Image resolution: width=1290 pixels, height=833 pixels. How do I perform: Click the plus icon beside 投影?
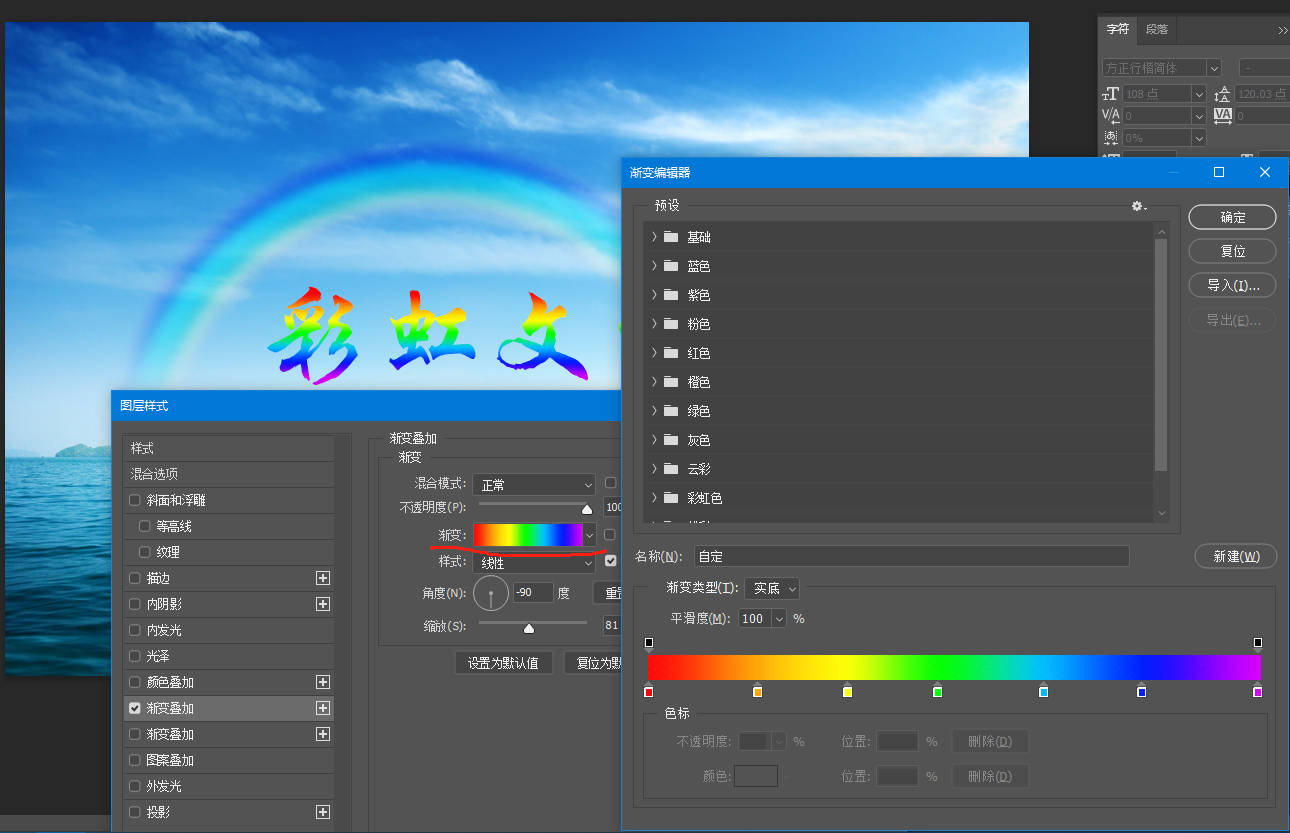(322, 812)
